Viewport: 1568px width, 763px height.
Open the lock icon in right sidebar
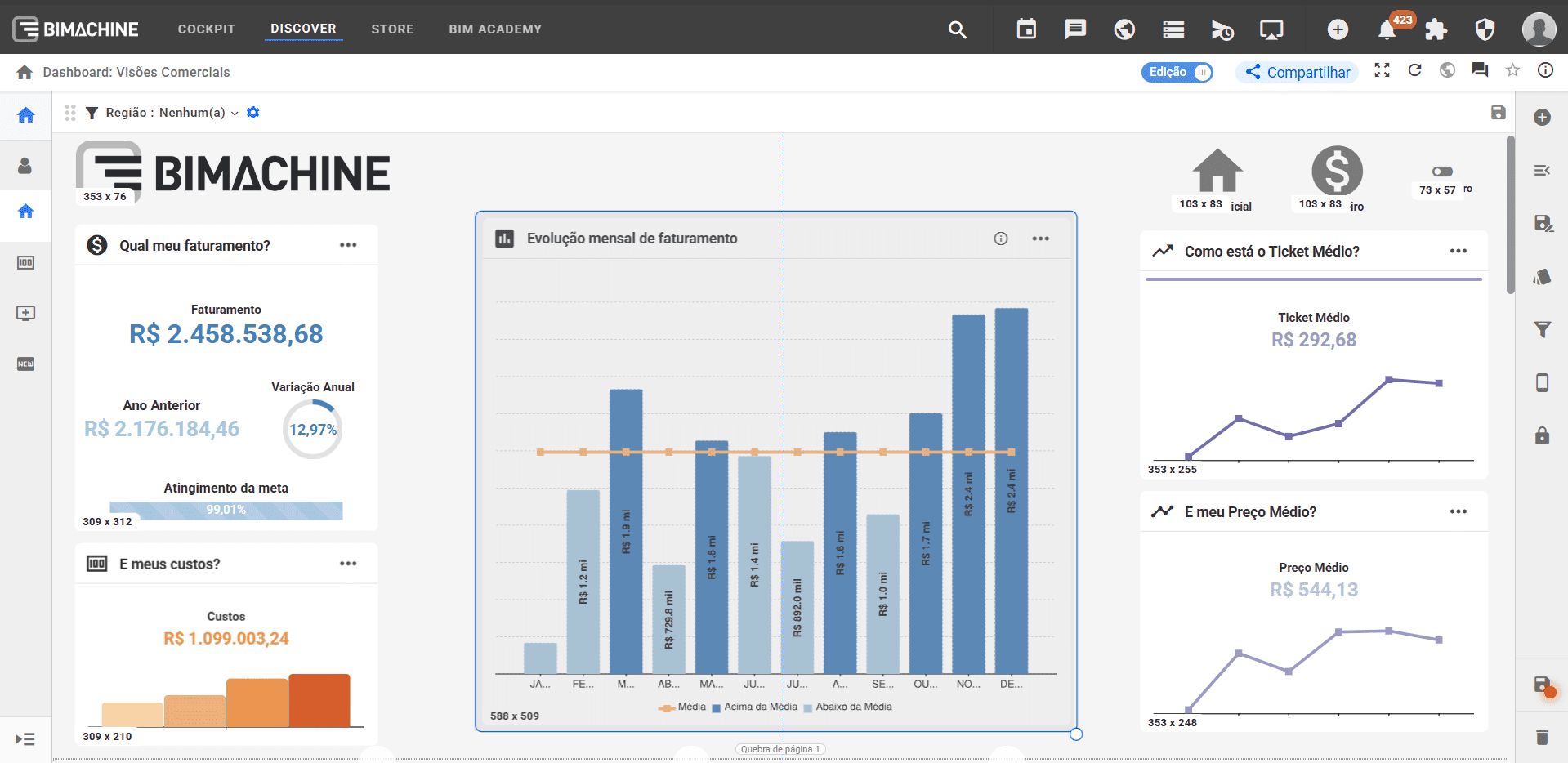pyautogui.click(x=1542, y=435)
